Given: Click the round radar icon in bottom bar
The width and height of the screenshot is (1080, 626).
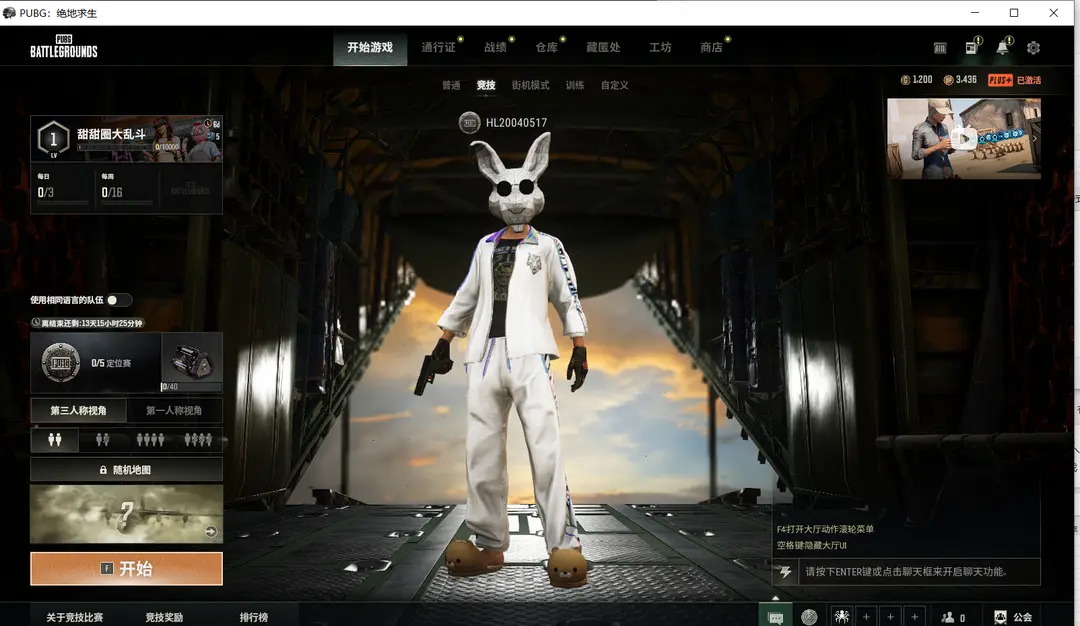Looking at the screenshot, I should tap(809, 617).
